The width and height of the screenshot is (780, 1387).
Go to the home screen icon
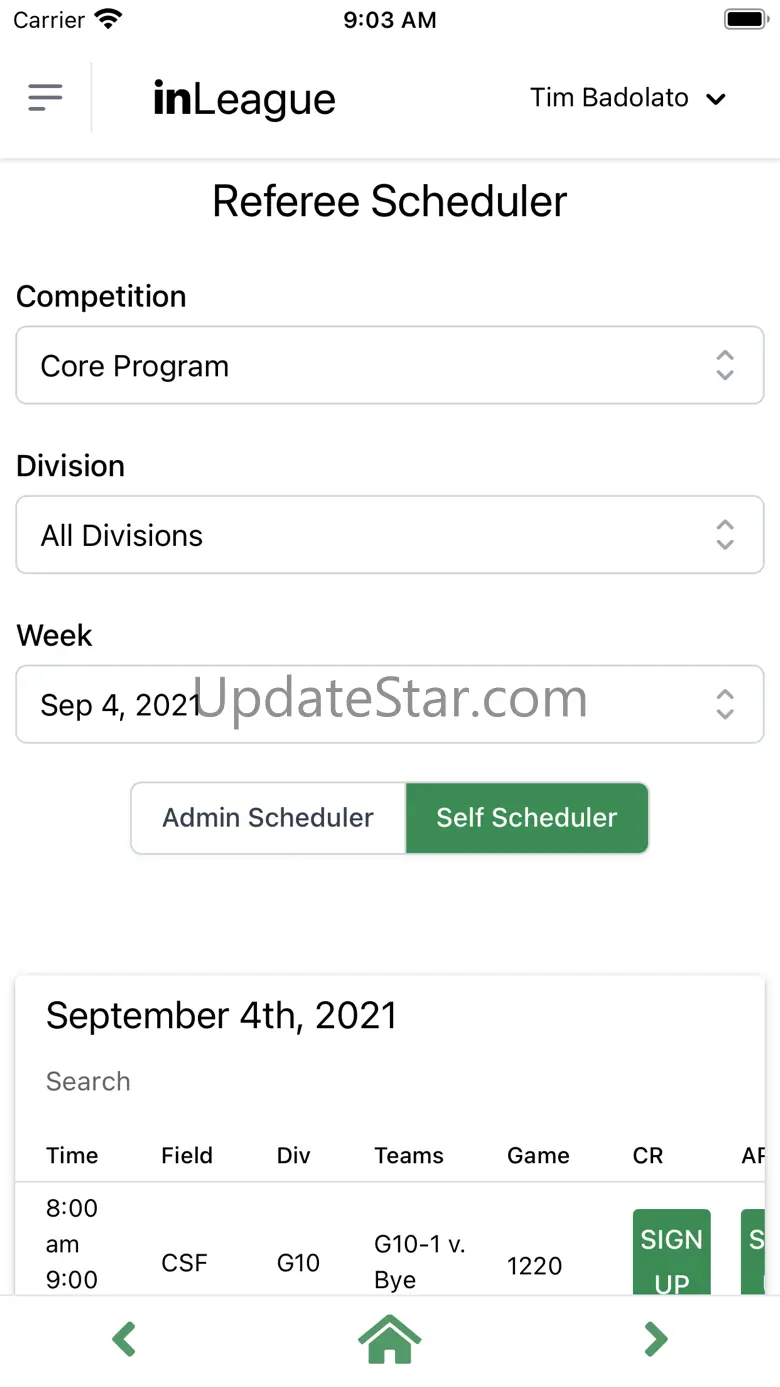tap(390, 1339)
